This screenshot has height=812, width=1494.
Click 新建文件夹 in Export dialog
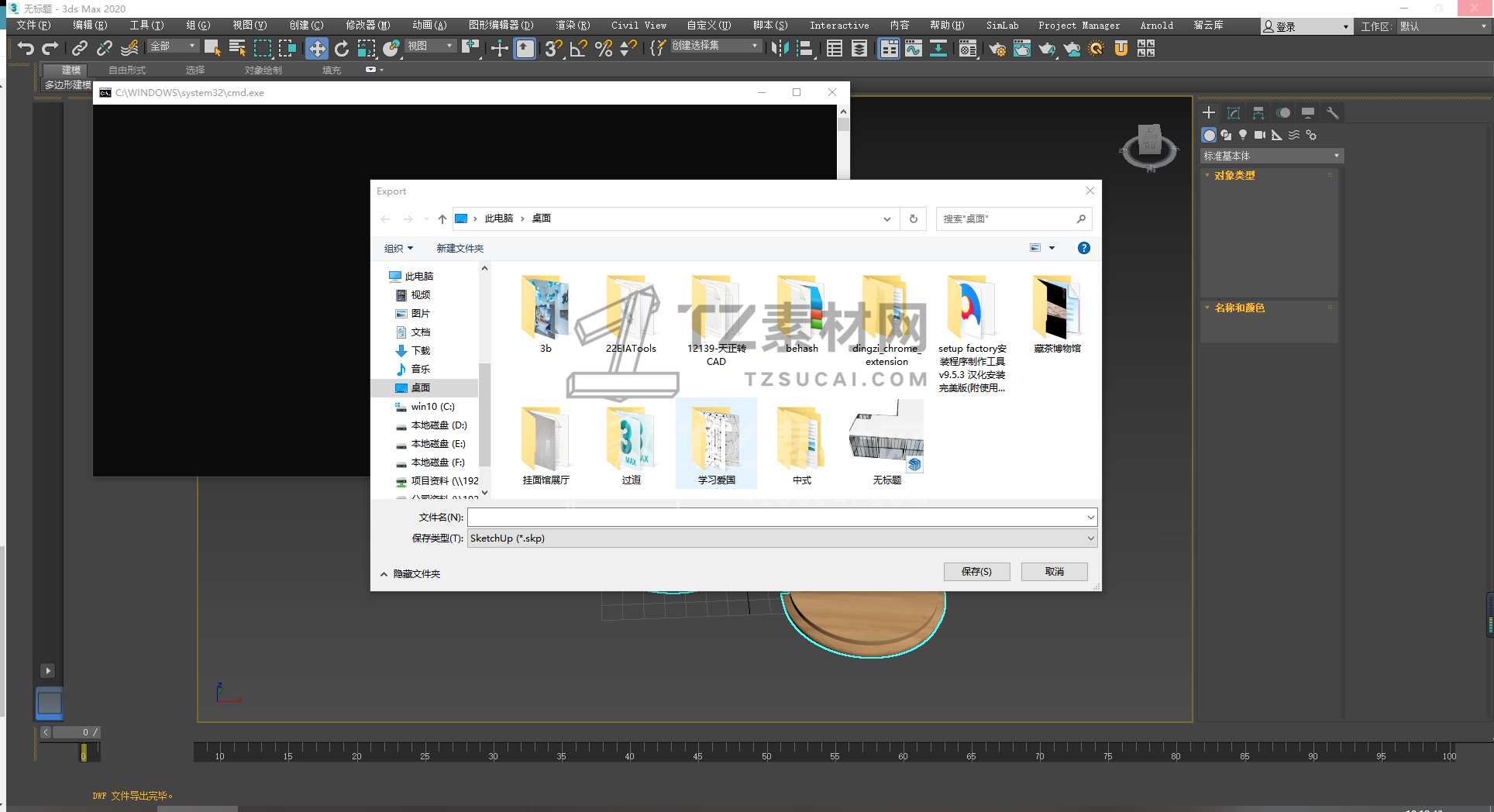460,249
